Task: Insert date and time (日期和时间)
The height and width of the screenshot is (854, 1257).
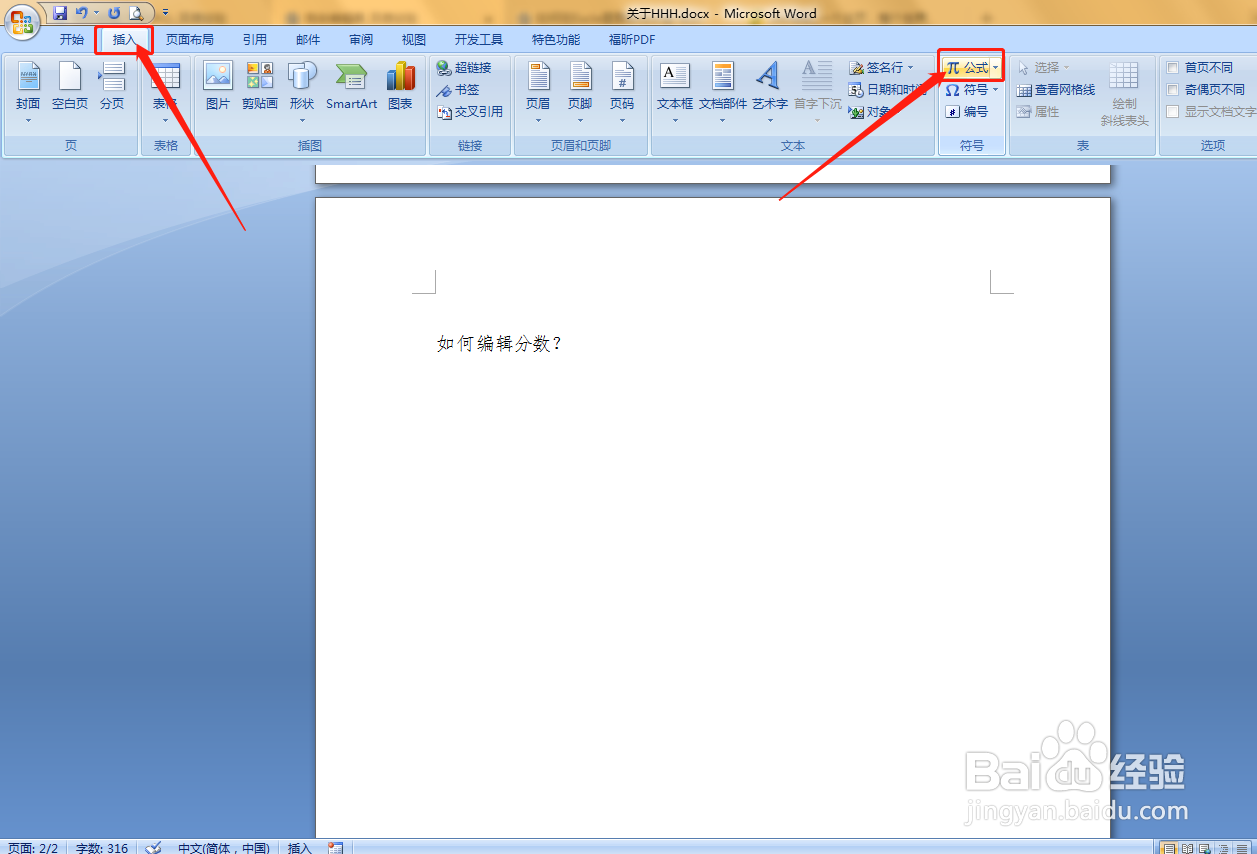Action: point(890,90)
